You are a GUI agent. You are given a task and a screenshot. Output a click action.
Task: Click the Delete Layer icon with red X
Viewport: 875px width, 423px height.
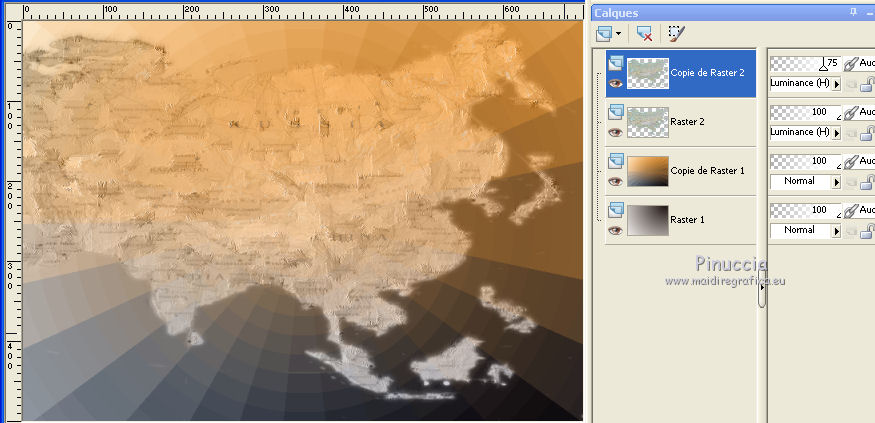644,34
